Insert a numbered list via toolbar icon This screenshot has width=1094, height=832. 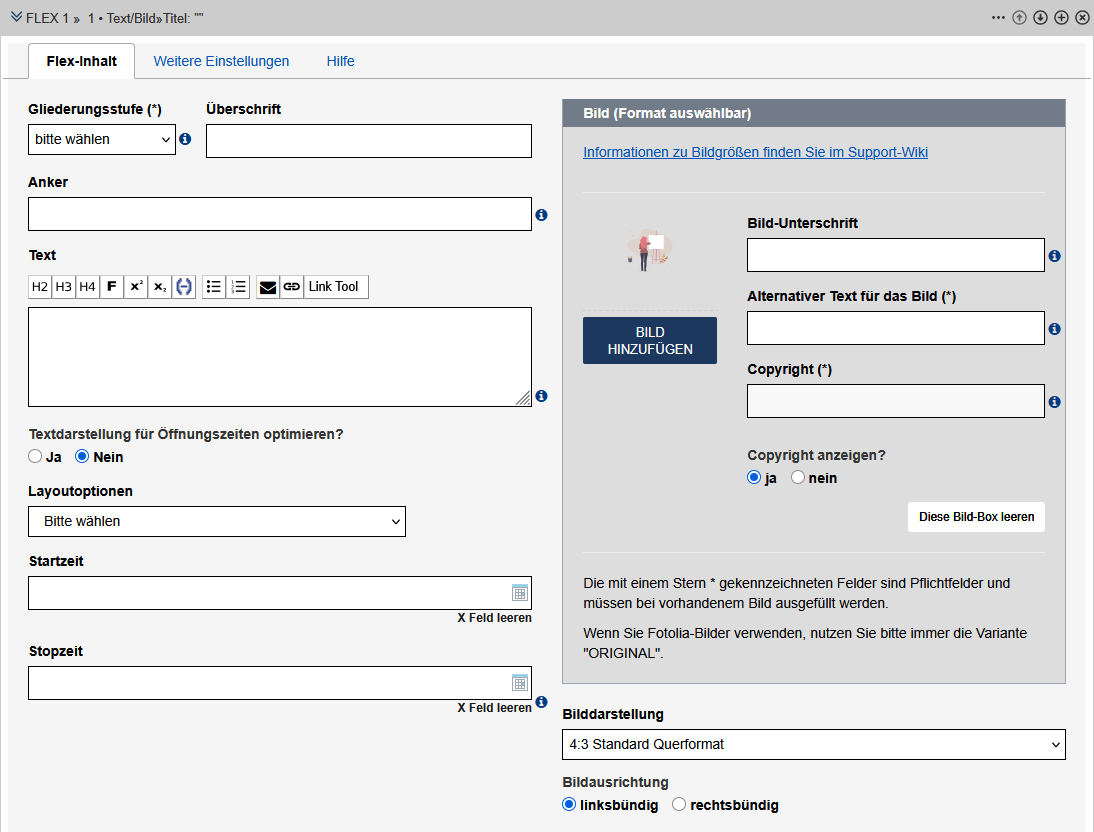[238, 287]
